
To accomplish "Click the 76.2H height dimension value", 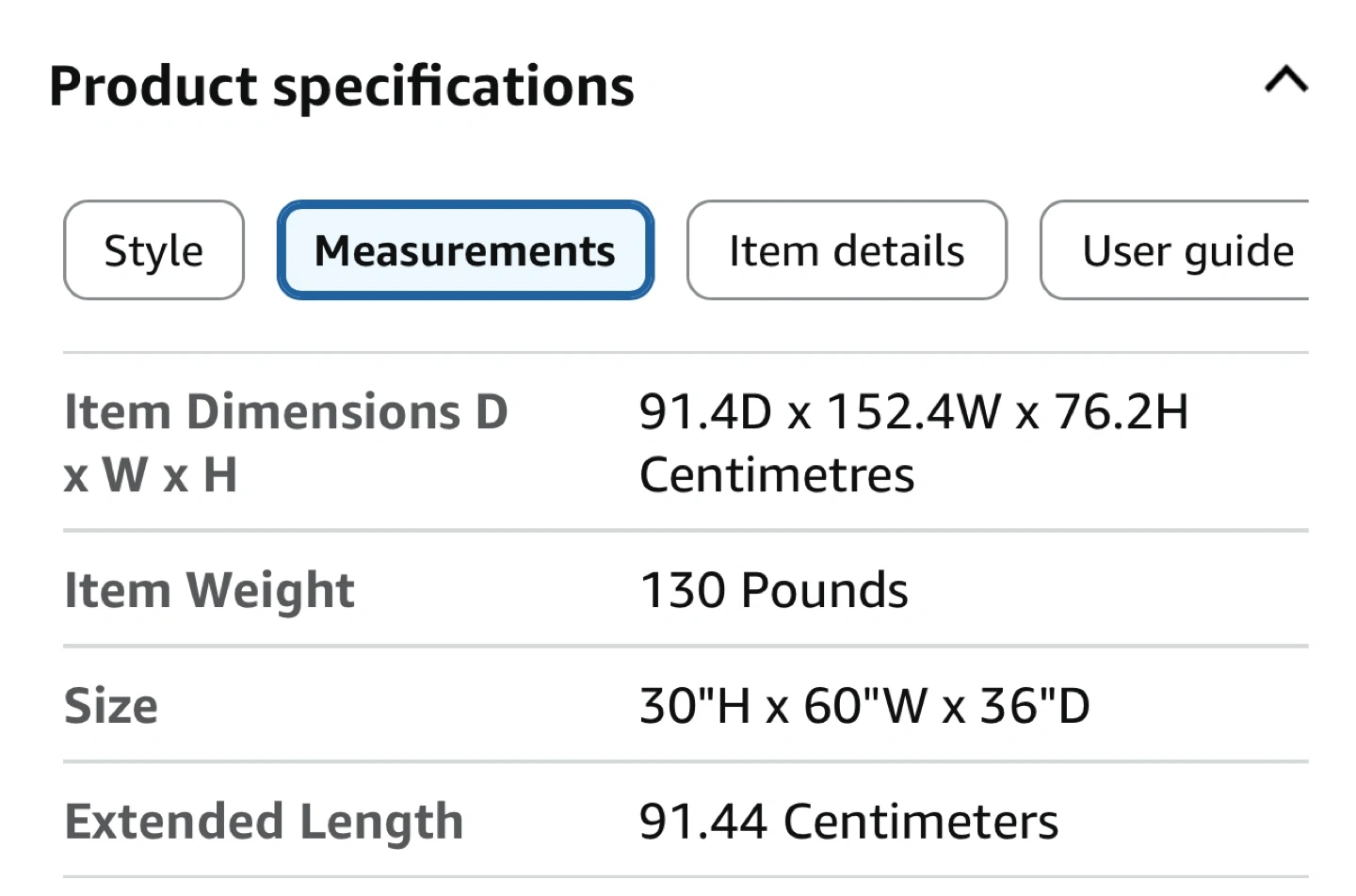I will pos(1121,412).
